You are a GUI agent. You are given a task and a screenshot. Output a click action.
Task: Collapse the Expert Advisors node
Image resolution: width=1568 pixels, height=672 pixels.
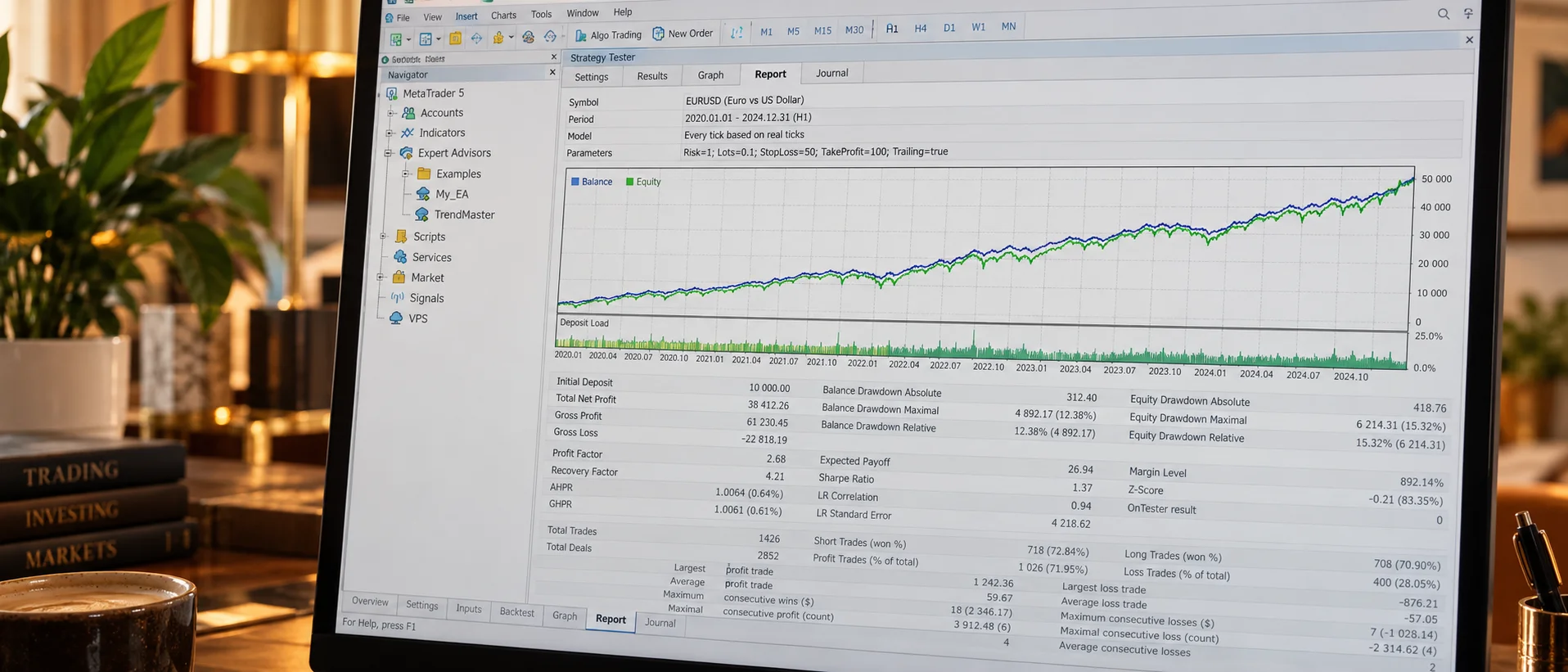tap(389, 153)
